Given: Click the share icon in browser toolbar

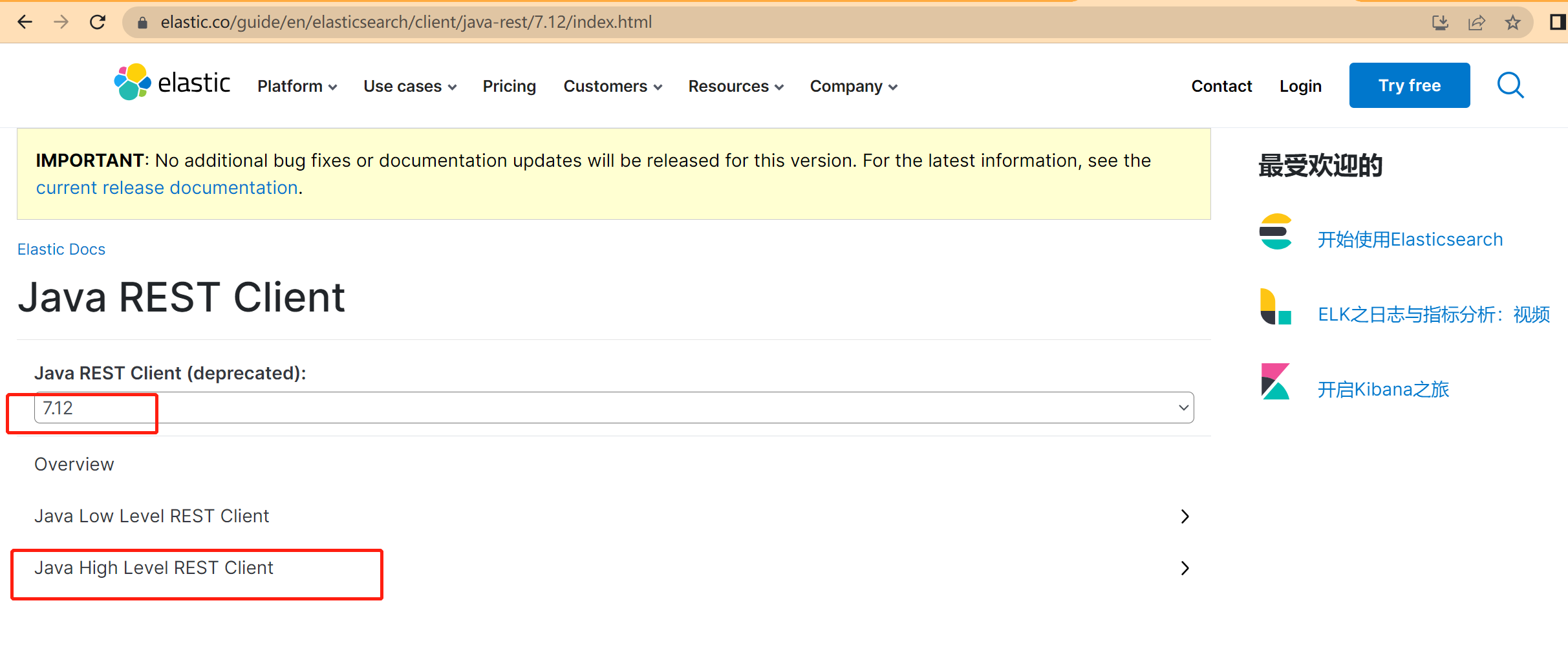Looking at the screenshot, I should point(1476,21).
